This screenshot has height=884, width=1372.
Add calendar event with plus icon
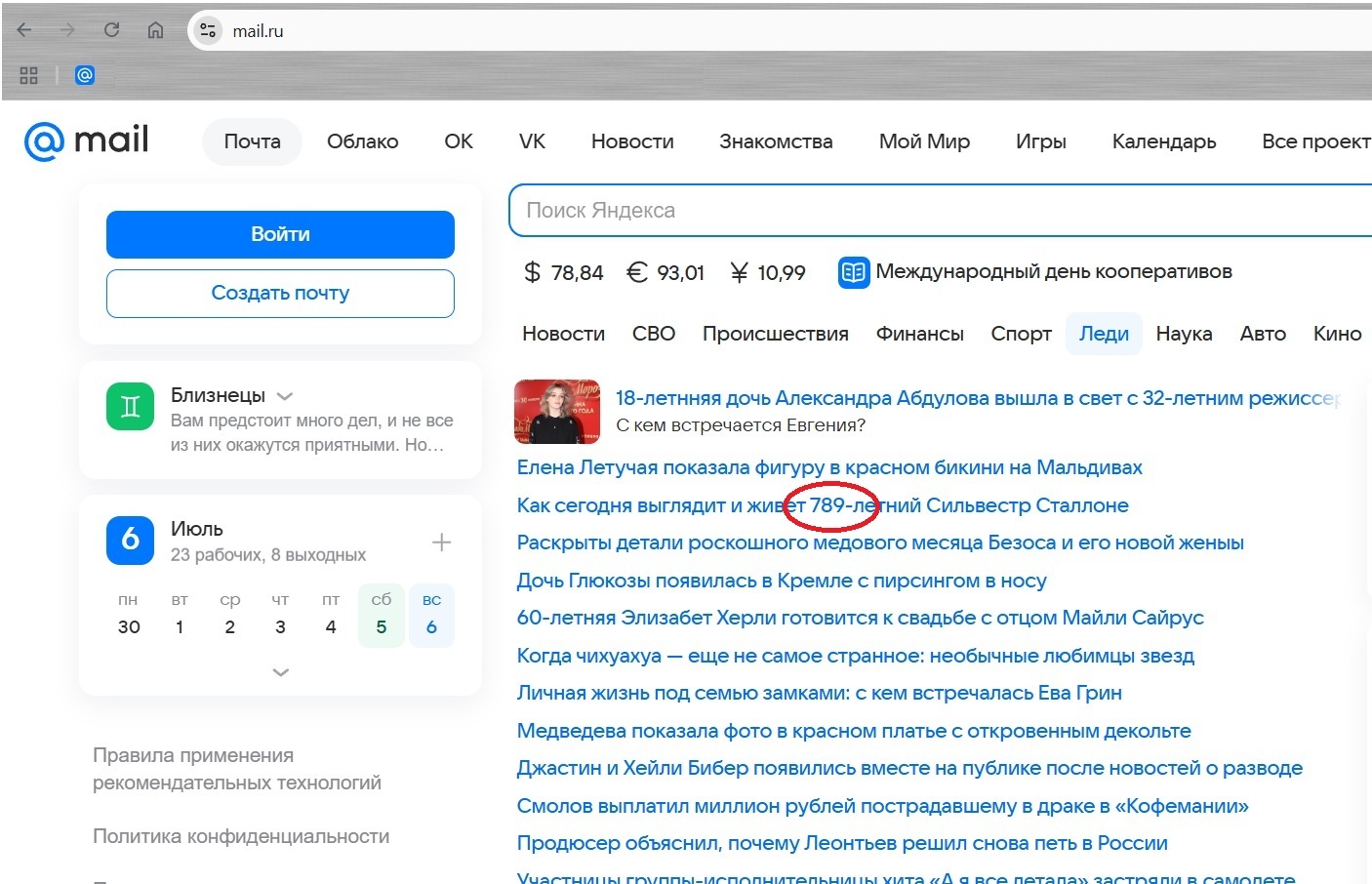(441, 542)
